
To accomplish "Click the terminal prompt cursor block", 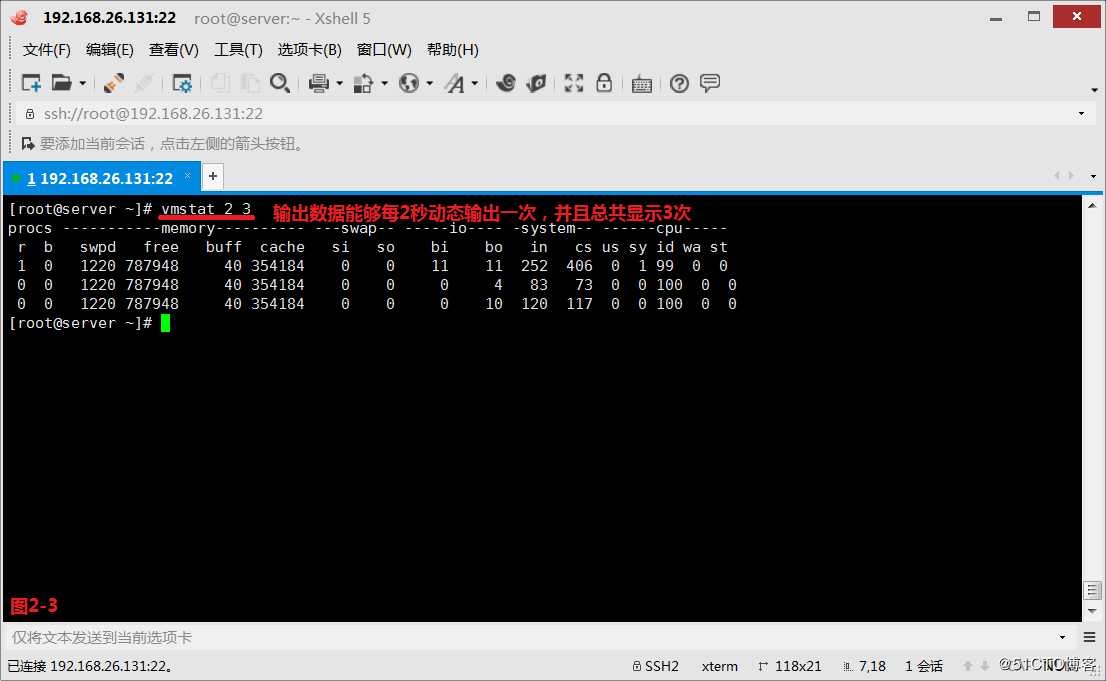I will pyautogui.click(x=165, y=323).
